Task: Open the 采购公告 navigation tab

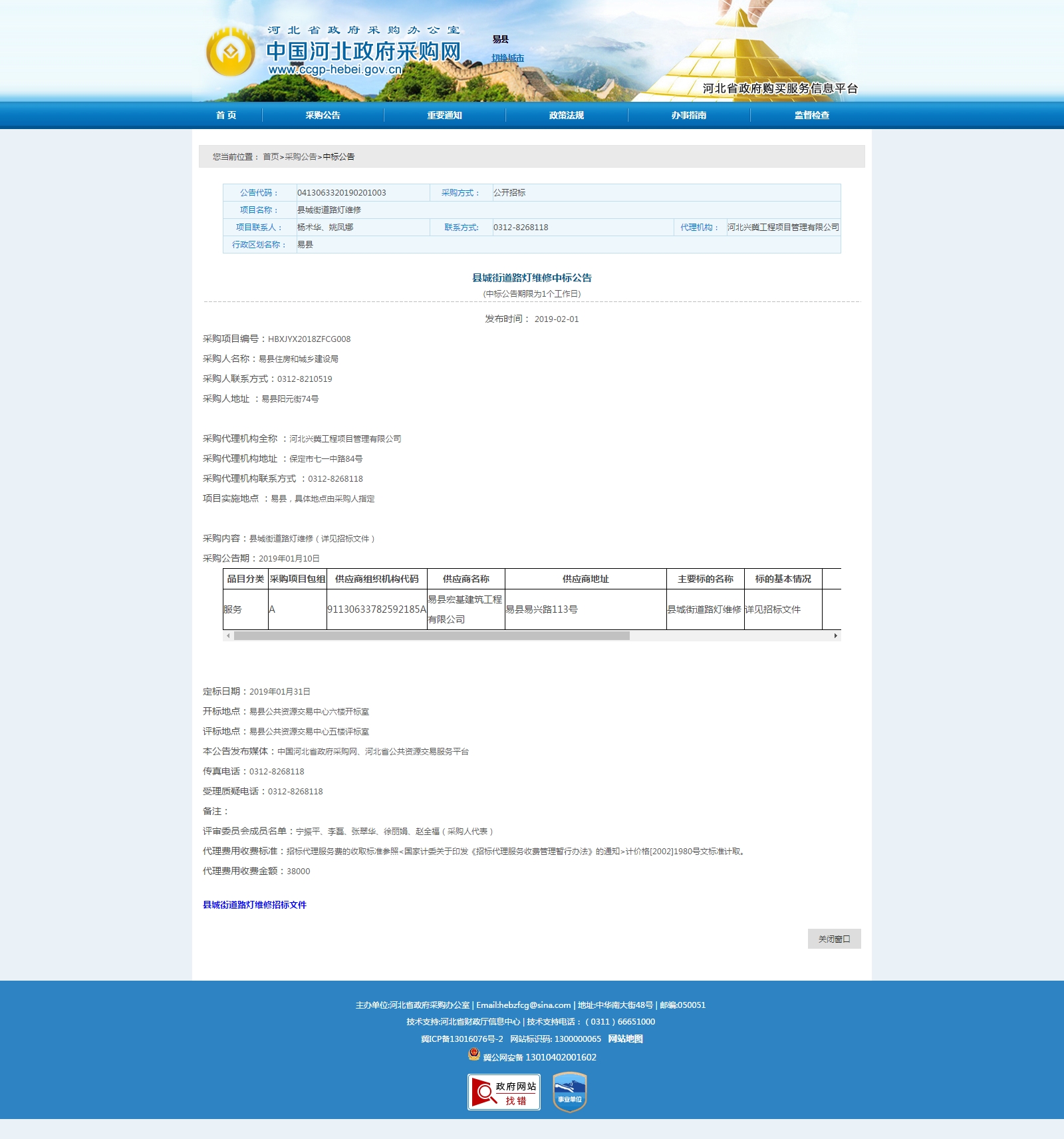Action: coord(323,116)
